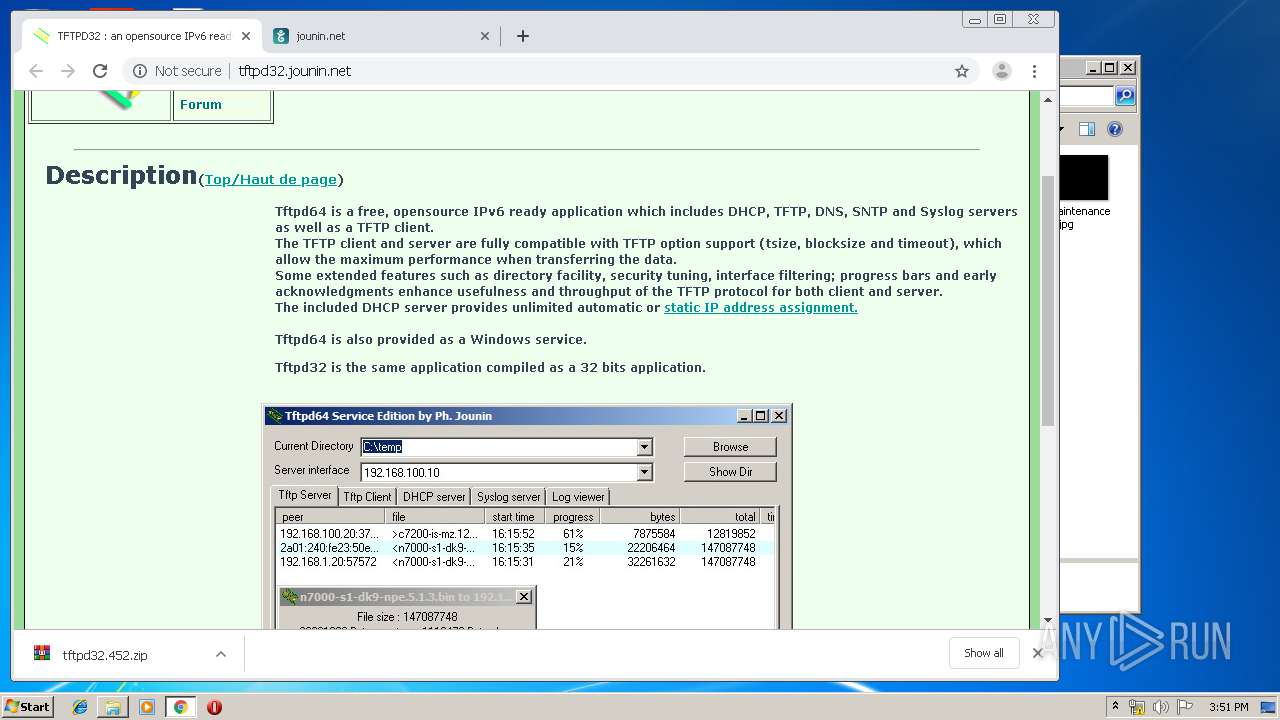Click search icon in background explorer window
Screen dimensions: 1280x720
pyautogui.click(x=1125, y=96)
